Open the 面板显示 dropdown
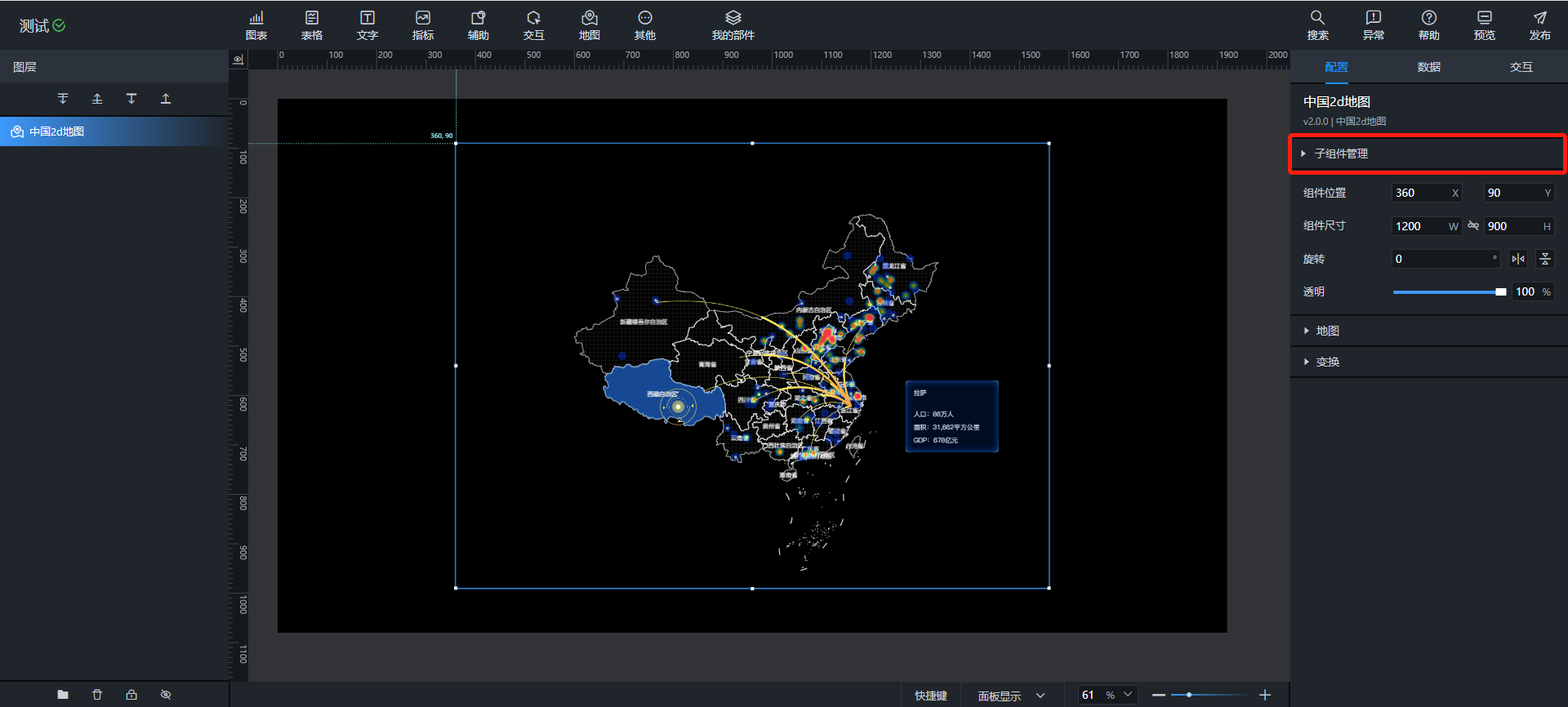This screenshot has height=707, width=1568. pos(1011,696)
